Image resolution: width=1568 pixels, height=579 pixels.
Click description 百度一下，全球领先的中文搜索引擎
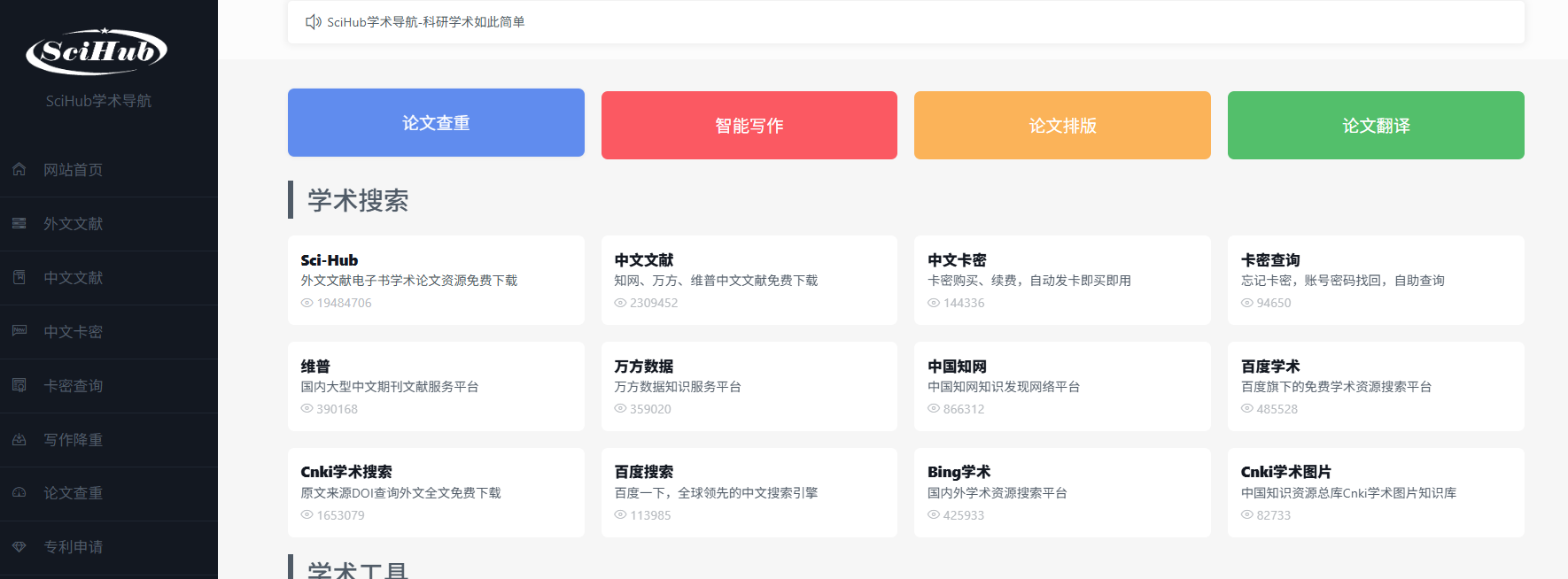(x=716, y=493)
